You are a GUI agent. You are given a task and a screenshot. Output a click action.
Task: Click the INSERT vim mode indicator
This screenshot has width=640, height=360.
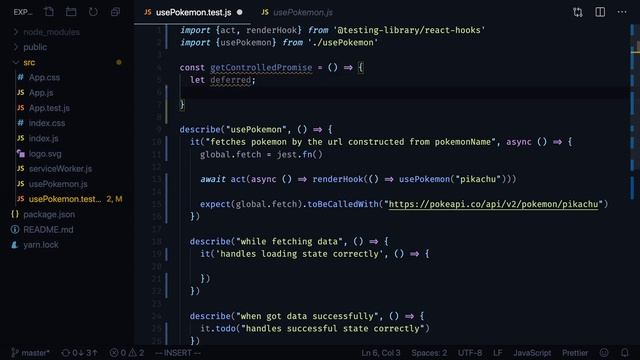click(178, 353)
